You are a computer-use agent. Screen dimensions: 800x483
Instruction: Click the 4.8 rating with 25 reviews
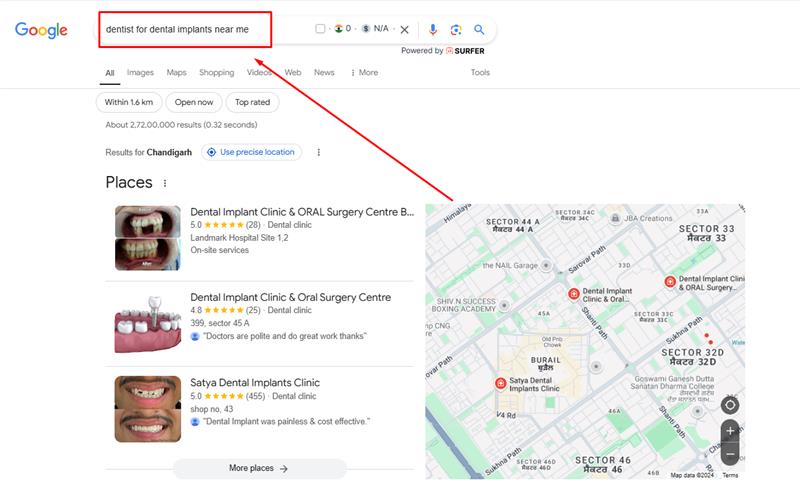[x=226, y=310]
